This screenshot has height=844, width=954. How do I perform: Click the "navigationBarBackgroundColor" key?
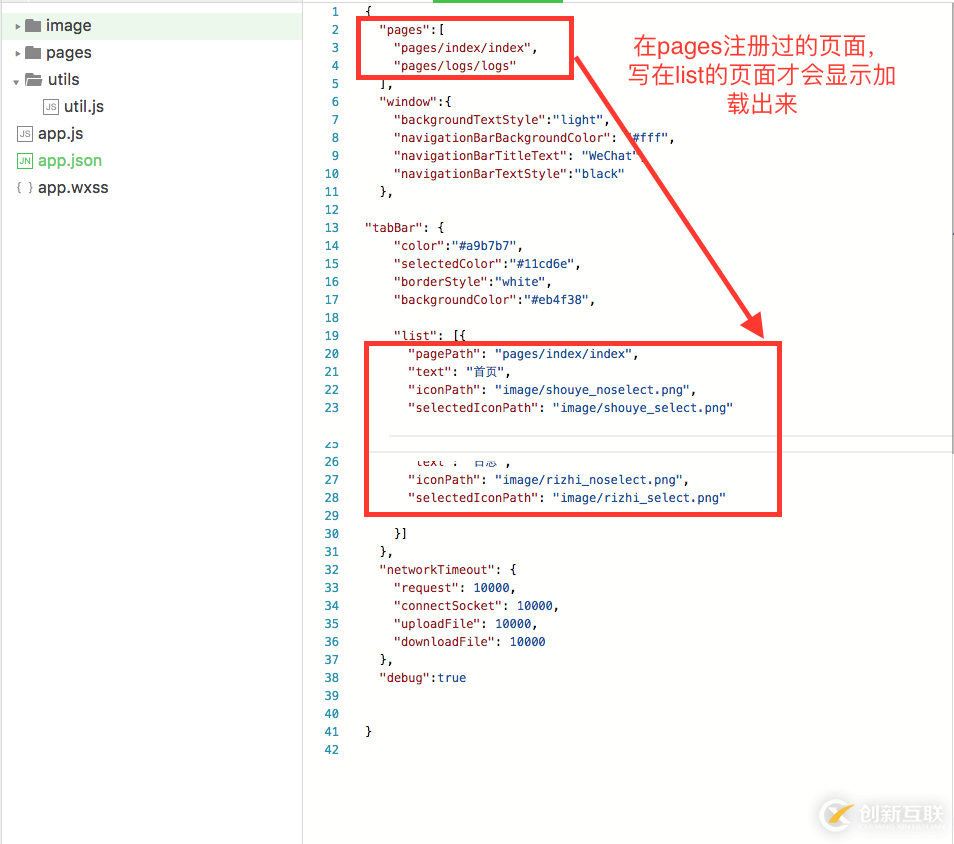[x=502, y=138]
